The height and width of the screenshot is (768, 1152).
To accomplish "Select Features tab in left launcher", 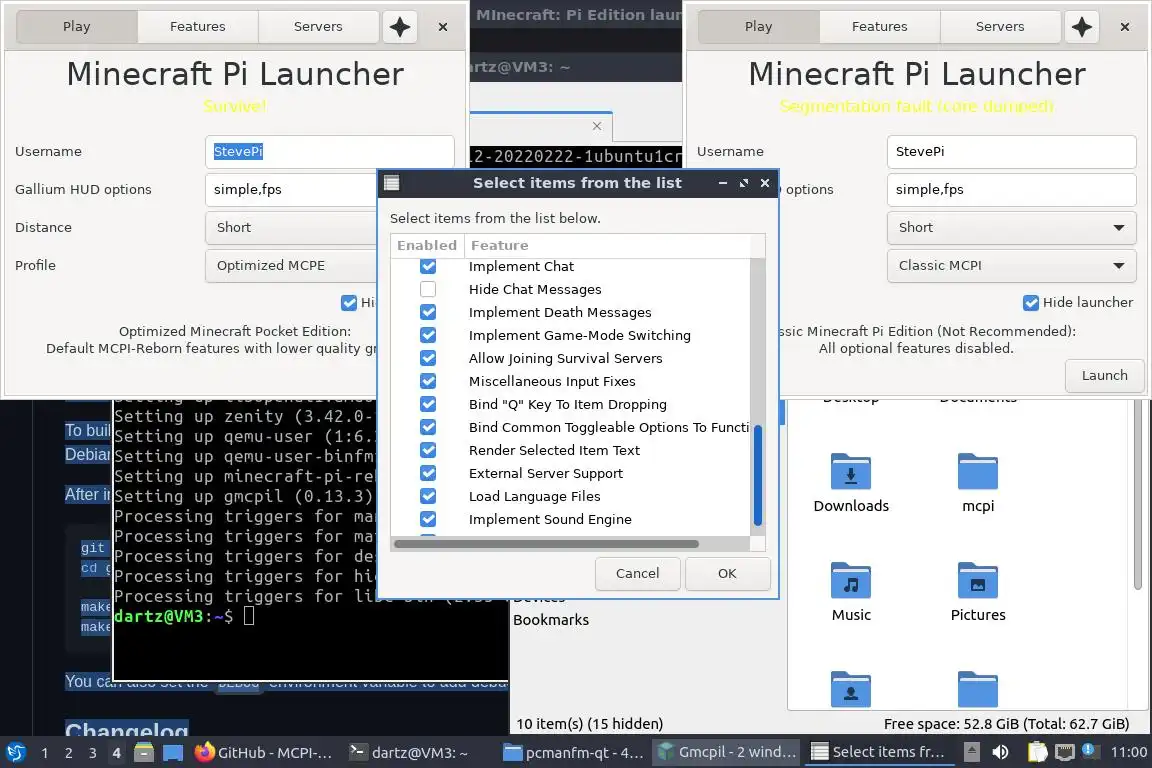I will tap(198, 27).
